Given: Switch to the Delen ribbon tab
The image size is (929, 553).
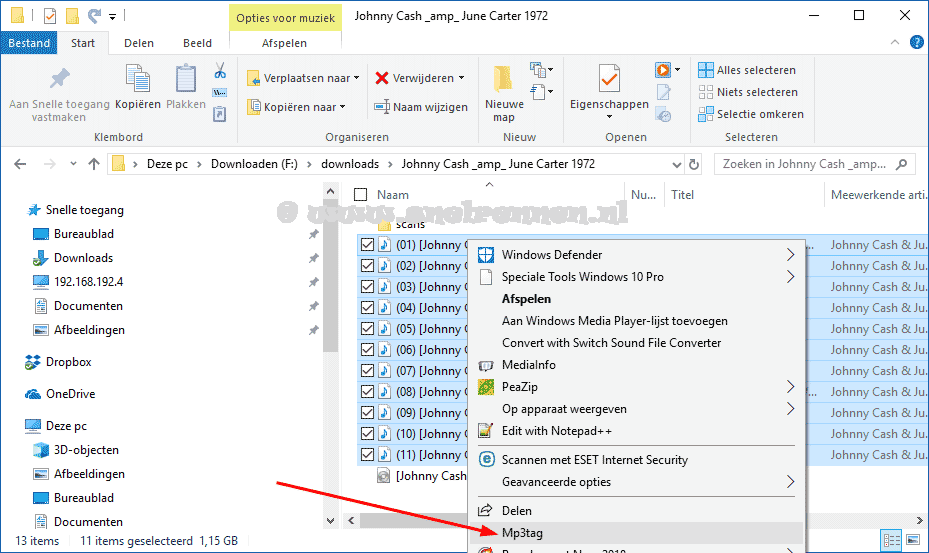Looking at the screenshot, I should 139,43.
